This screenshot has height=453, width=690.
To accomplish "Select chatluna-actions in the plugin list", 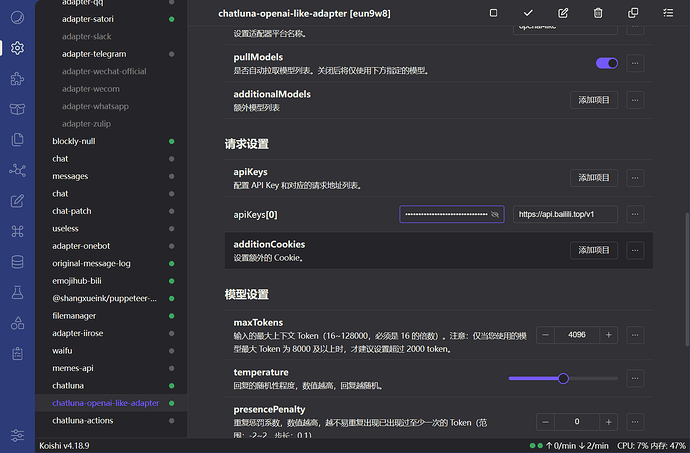I will (82, 420).
